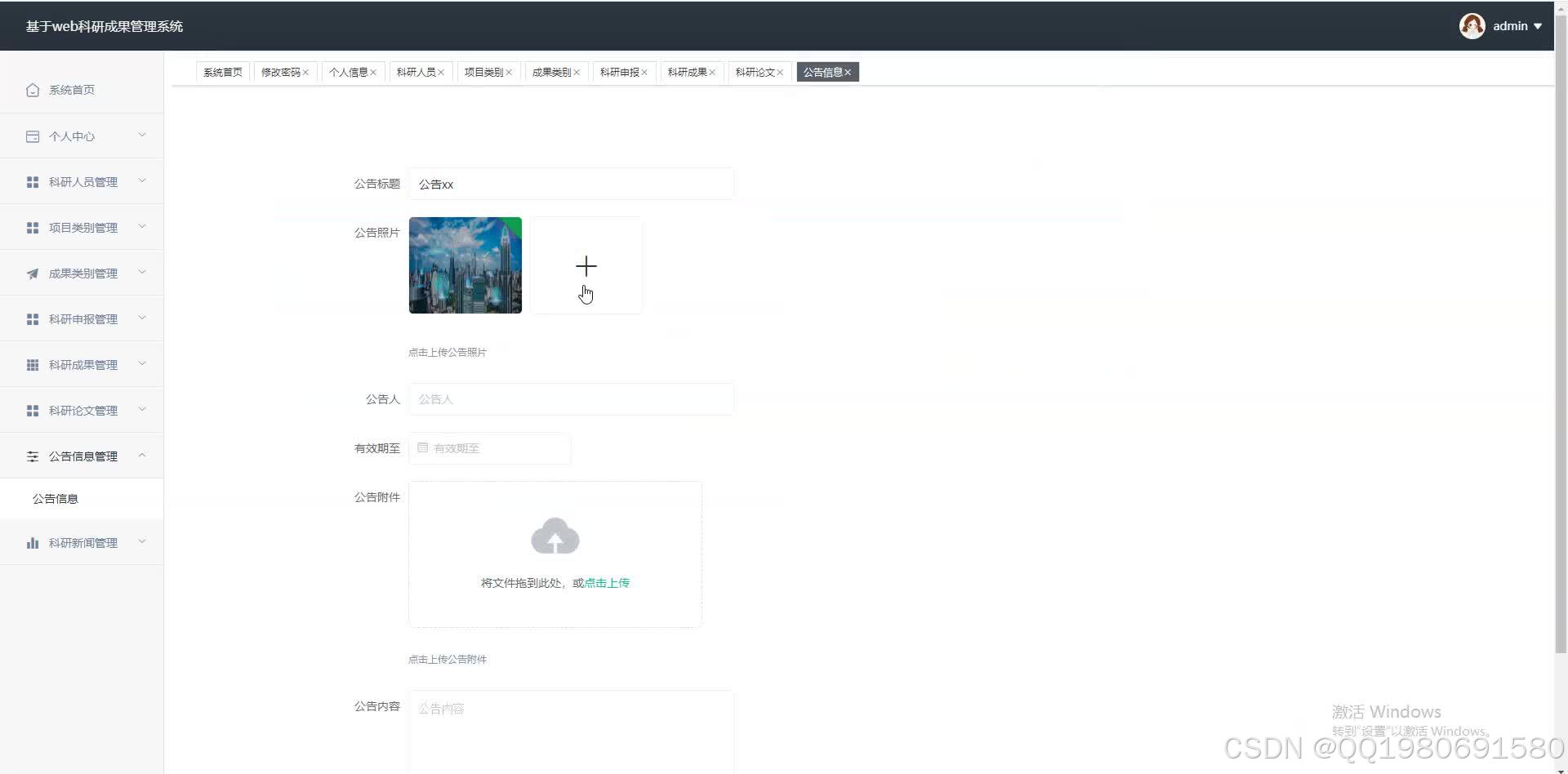Click the dotted-grid icon for 科研成果管理
Screen dimensions: 1568x774
[33, 364]
